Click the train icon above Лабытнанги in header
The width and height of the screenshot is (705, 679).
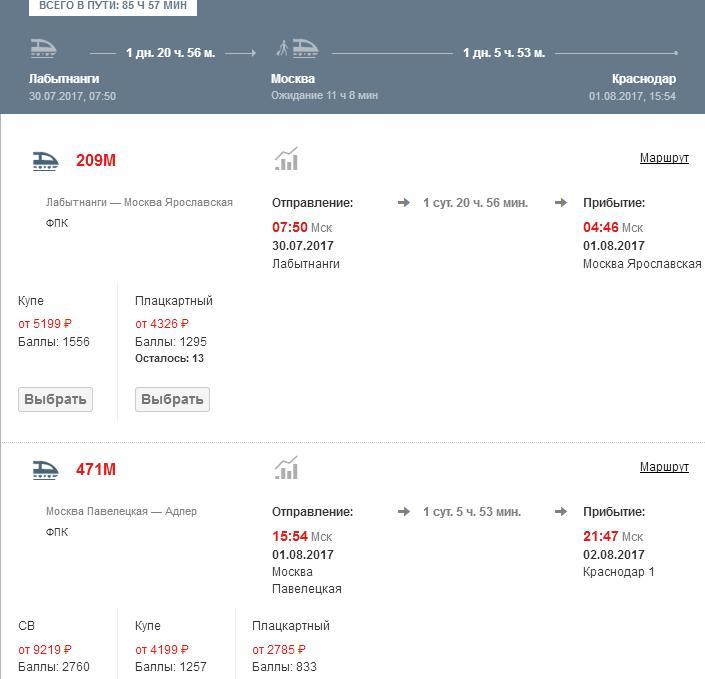[43, 49]
